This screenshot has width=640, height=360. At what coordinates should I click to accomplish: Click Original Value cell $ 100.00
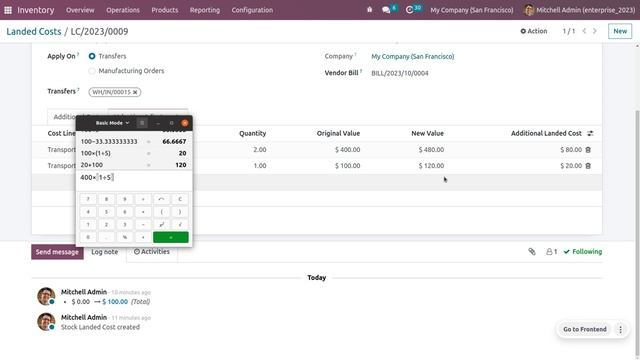[x=347, y=166]
